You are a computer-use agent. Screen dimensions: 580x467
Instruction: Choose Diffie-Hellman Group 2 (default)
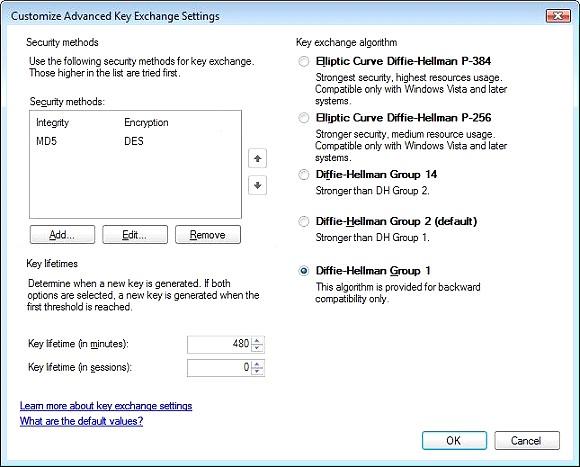coord(303,221)
